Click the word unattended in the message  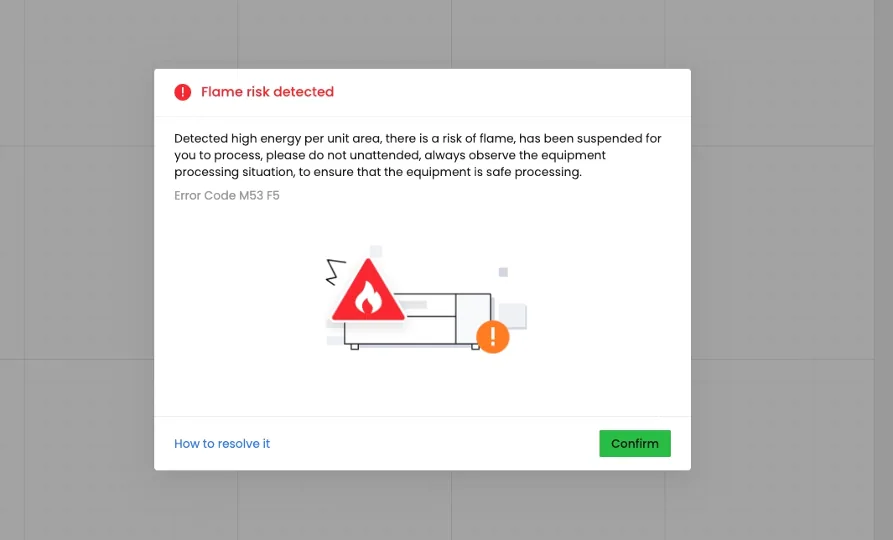coord(384,155)
